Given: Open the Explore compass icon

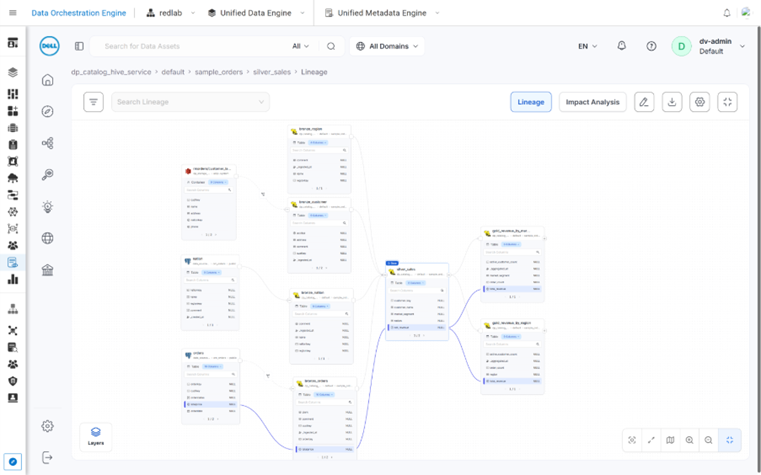Looking at the screenshot, I should (x=48, y=112).
